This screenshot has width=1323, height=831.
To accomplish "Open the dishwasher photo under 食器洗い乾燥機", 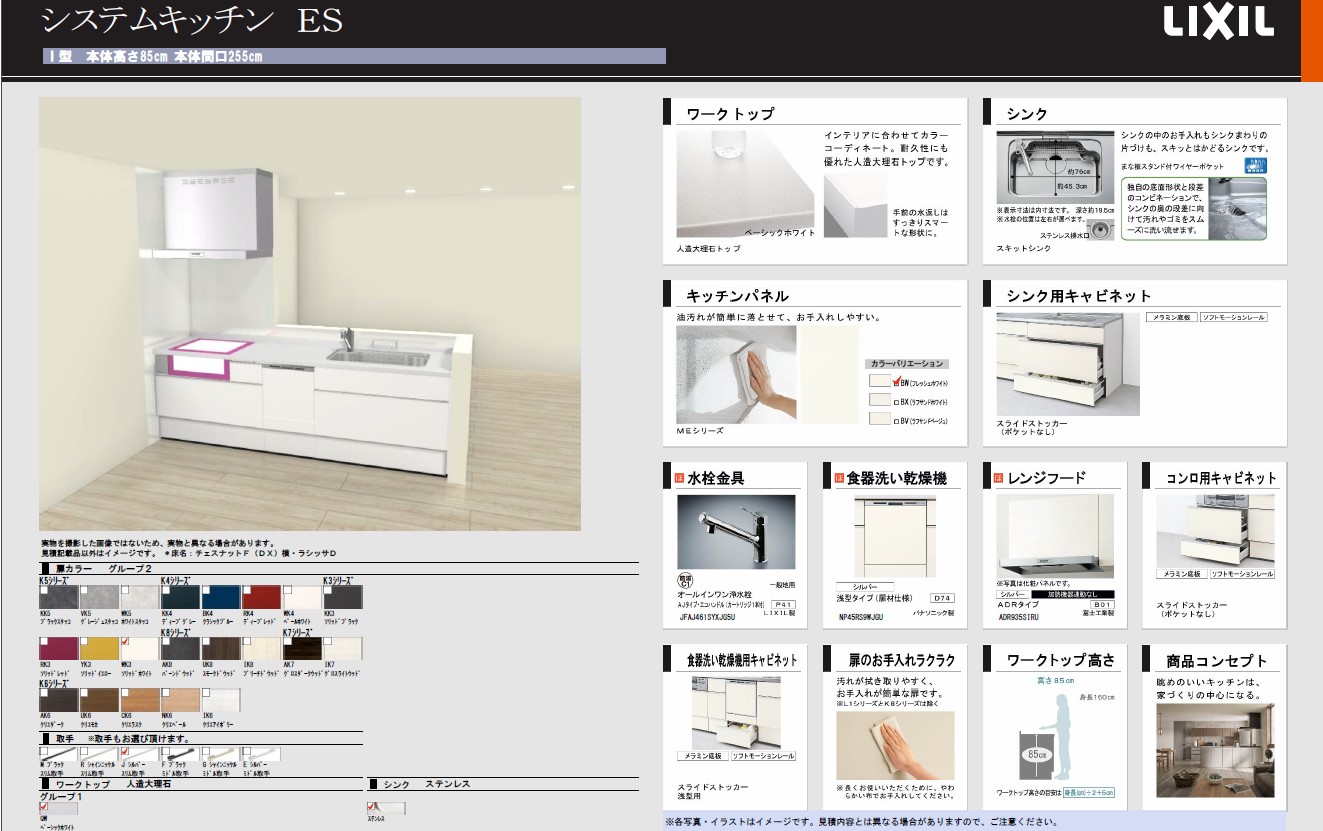I will pos(895,535).
